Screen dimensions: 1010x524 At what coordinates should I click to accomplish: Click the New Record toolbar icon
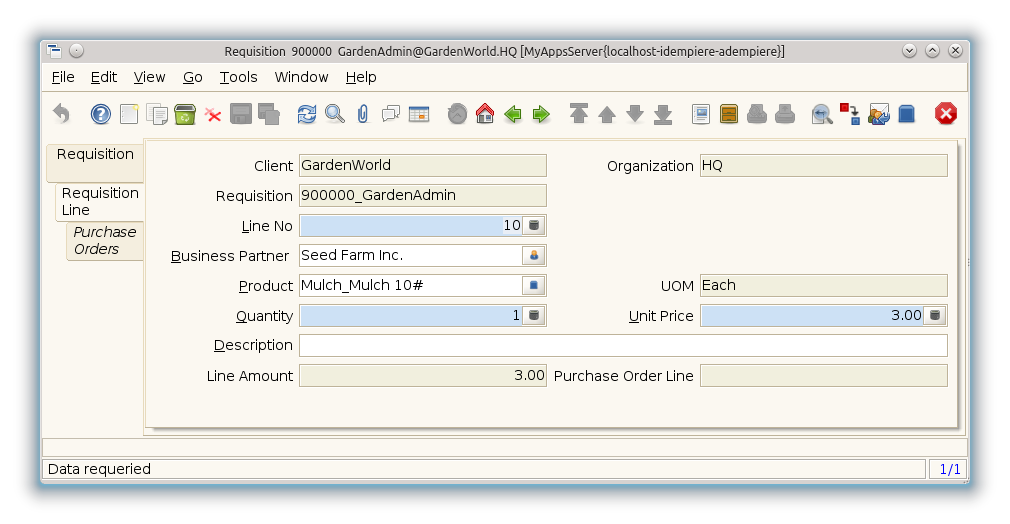point(129,114)
